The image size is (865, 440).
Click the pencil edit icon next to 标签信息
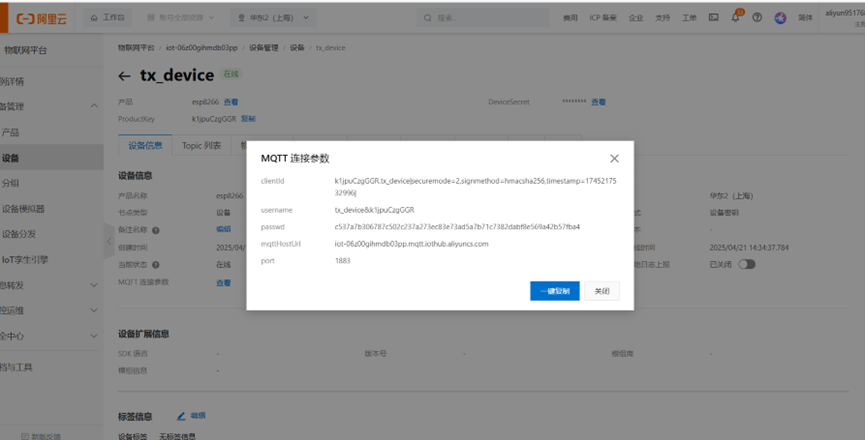(x=182, y=415)
